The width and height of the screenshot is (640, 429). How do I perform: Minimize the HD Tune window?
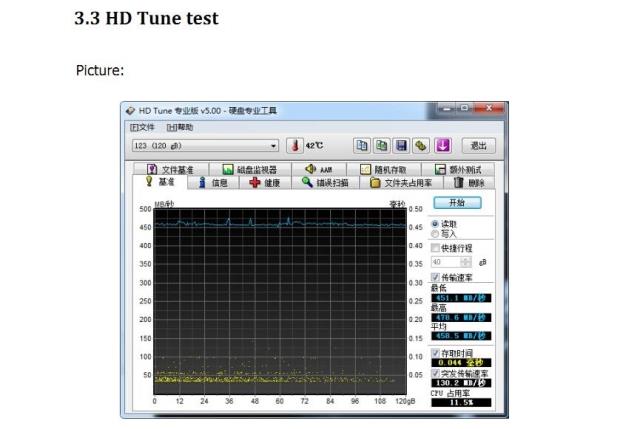coord(447,109)
